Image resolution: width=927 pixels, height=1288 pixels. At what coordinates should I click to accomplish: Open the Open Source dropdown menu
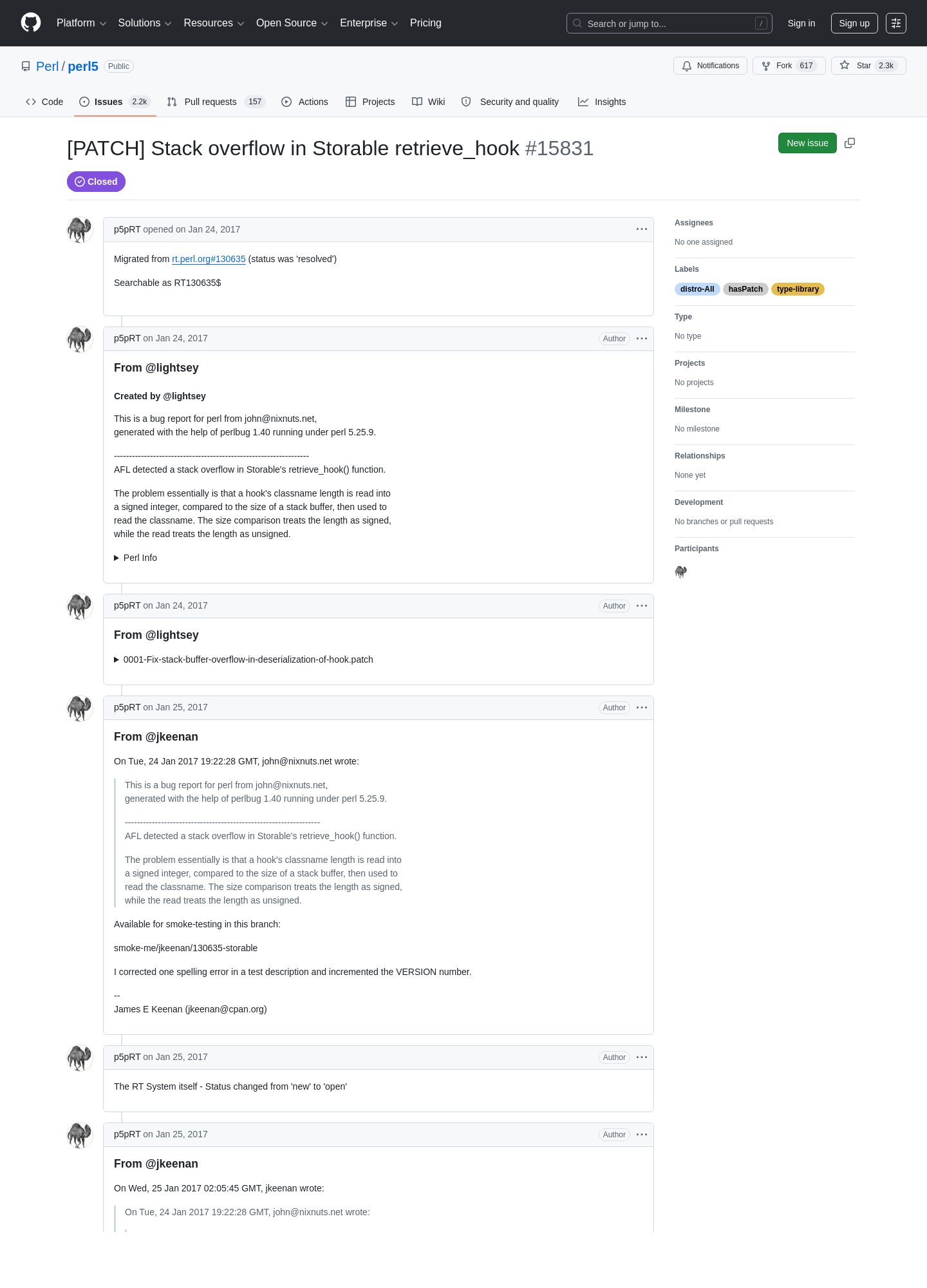pyautogui.click(x=292, y=23)
